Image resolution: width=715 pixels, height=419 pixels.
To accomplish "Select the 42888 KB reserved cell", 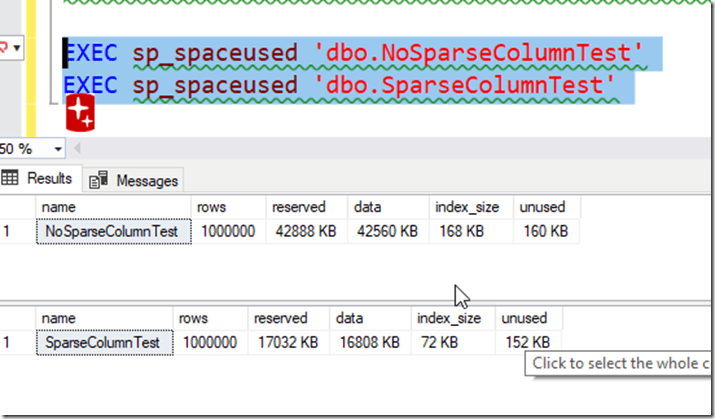I will [x=307, y=231].
